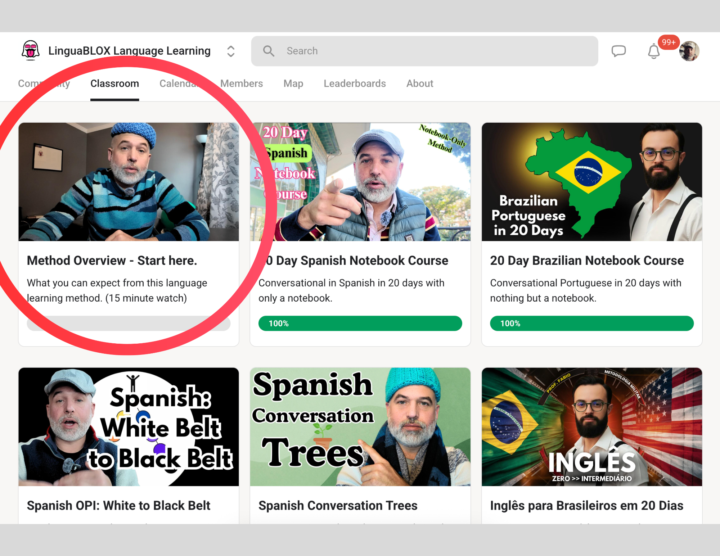Open the Map tab
The image size is (720, 556).
coord(293,83)
